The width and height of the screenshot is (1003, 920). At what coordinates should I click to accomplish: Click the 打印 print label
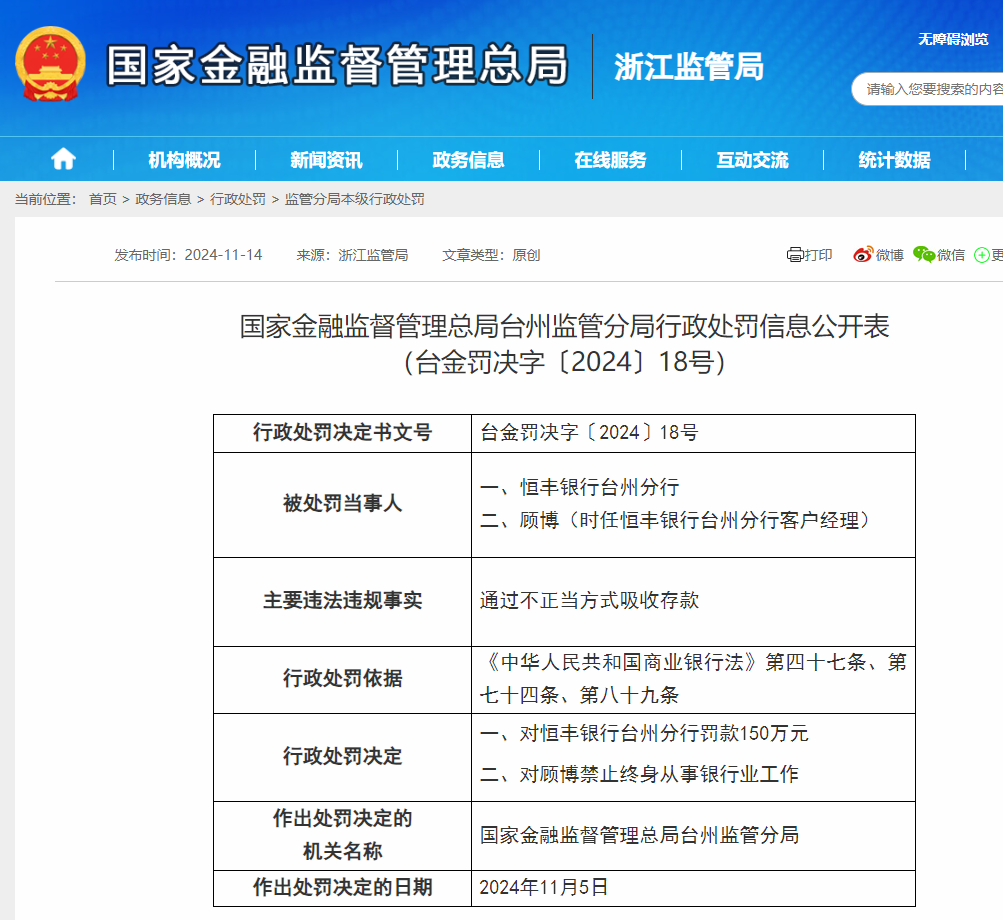(818, 255)
